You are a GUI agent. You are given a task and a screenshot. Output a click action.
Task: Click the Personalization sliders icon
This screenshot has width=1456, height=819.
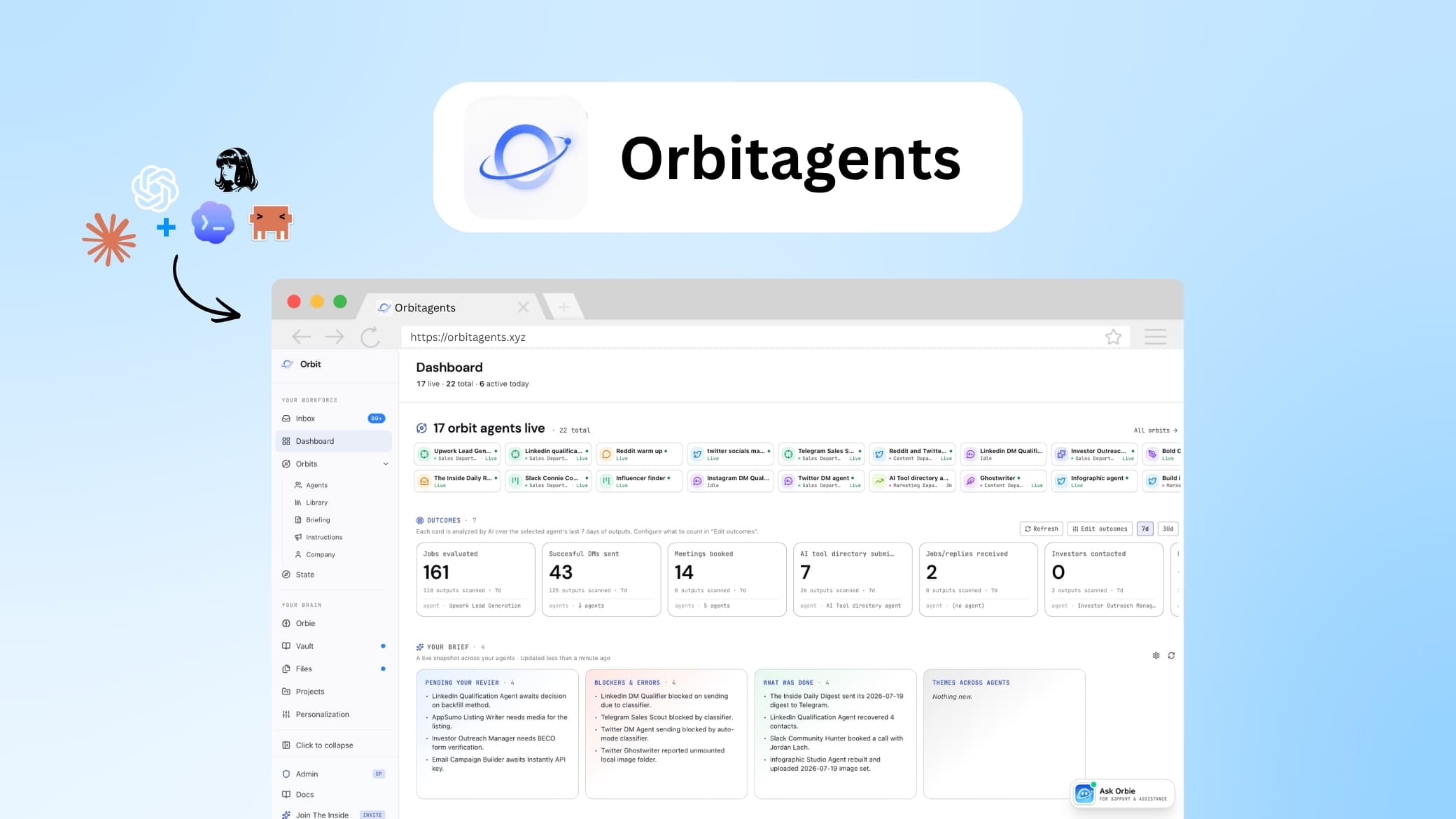[286, 715]
